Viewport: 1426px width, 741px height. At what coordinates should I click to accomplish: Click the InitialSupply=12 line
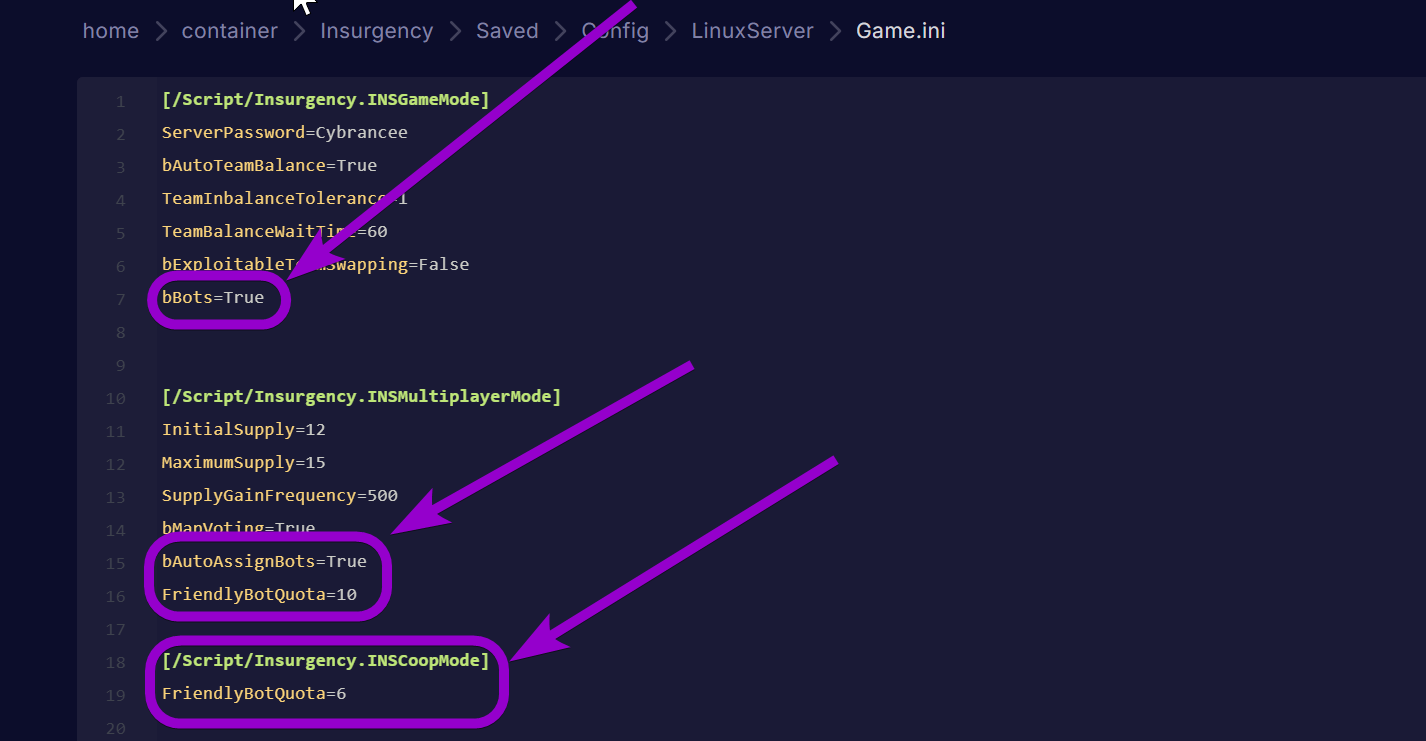(243, 429)
